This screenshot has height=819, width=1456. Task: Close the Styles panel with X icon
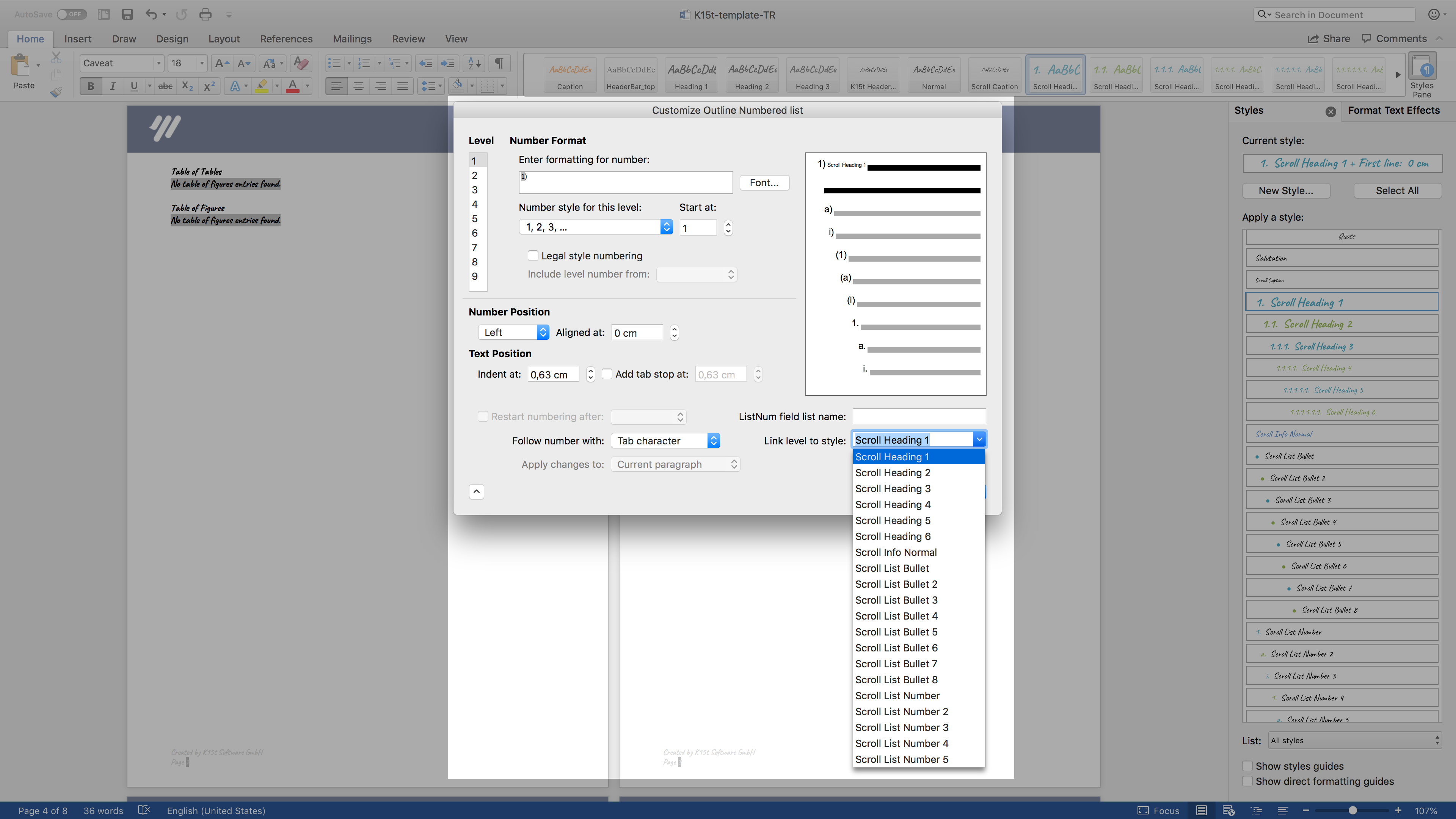tap(1330, 111)
